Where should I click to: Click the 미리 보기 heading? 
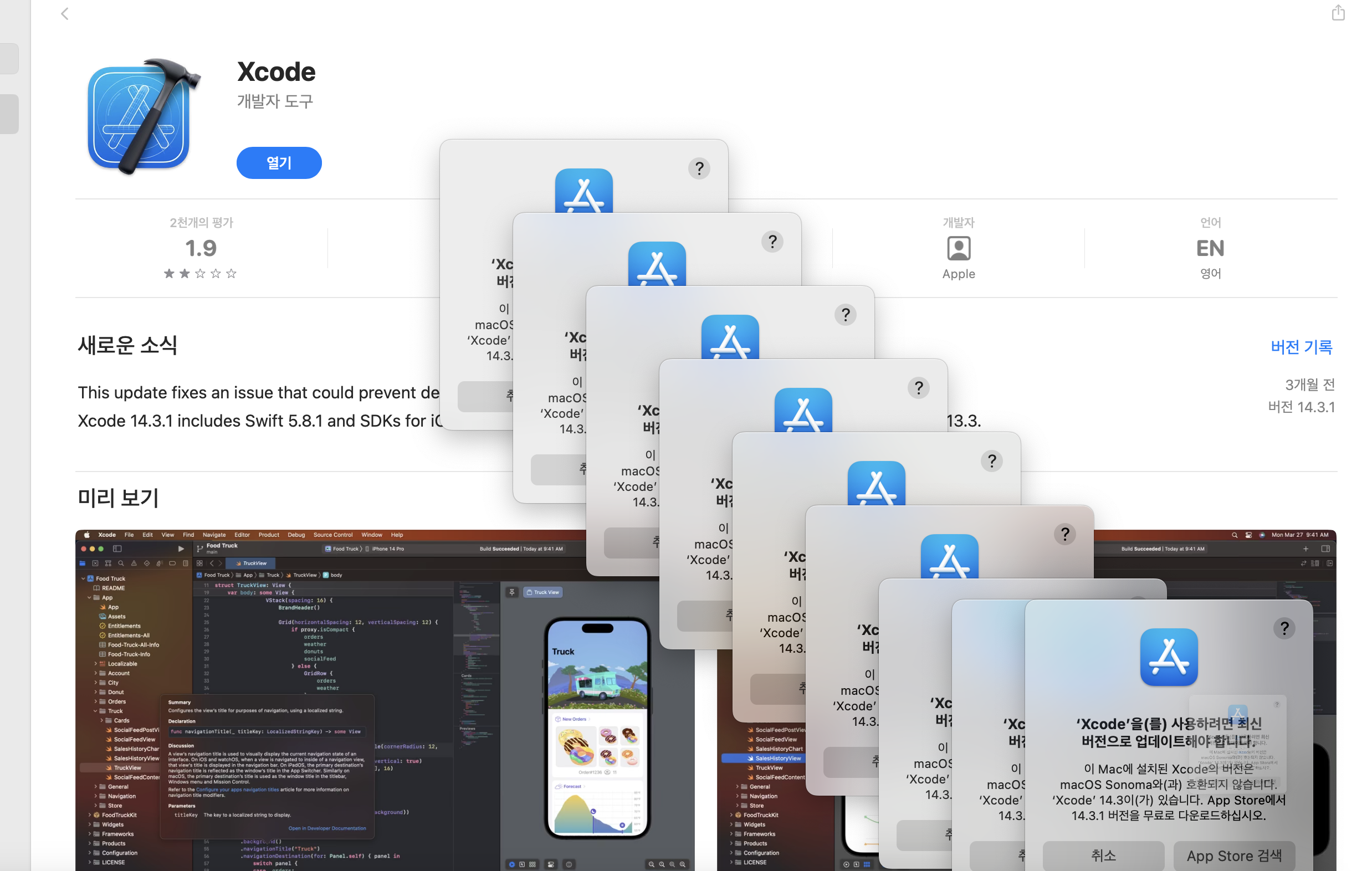[x=118, y=498]
